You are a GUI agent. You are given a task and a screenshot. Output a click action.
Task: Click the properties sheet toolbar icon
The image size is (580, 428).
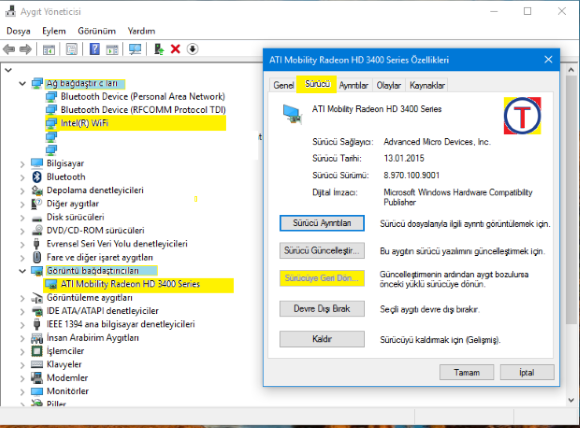(x=72, y=49)
